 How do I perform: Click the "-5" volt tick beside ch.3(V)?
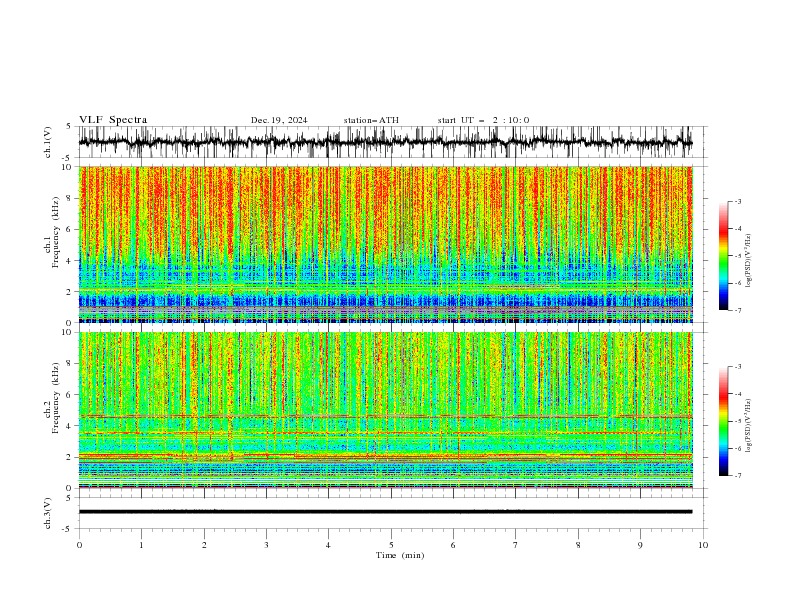click(68, 529)
